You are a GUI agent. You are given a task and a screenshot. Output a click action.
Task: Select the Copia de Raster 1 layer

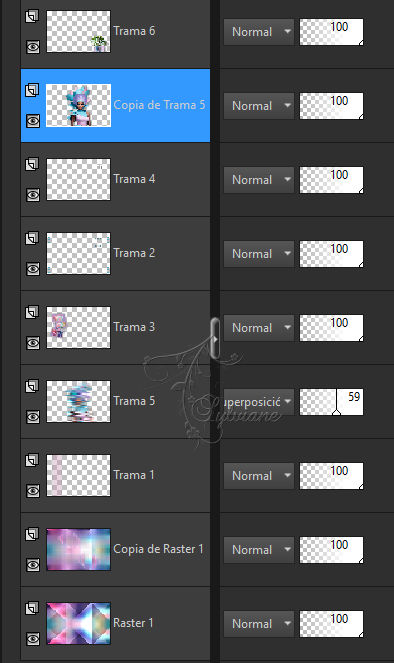coord(115,549)
